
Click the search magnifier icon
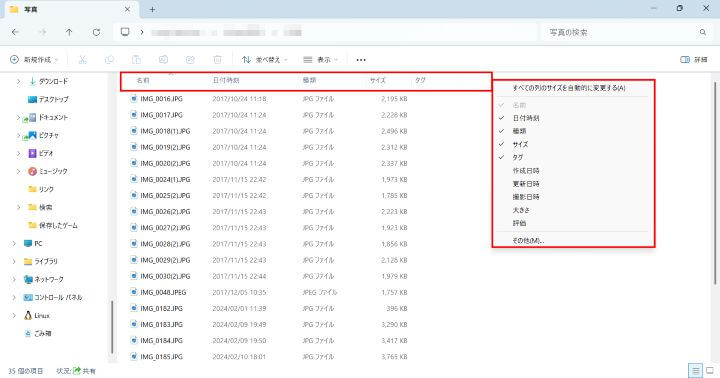click(x=703, y=32)
